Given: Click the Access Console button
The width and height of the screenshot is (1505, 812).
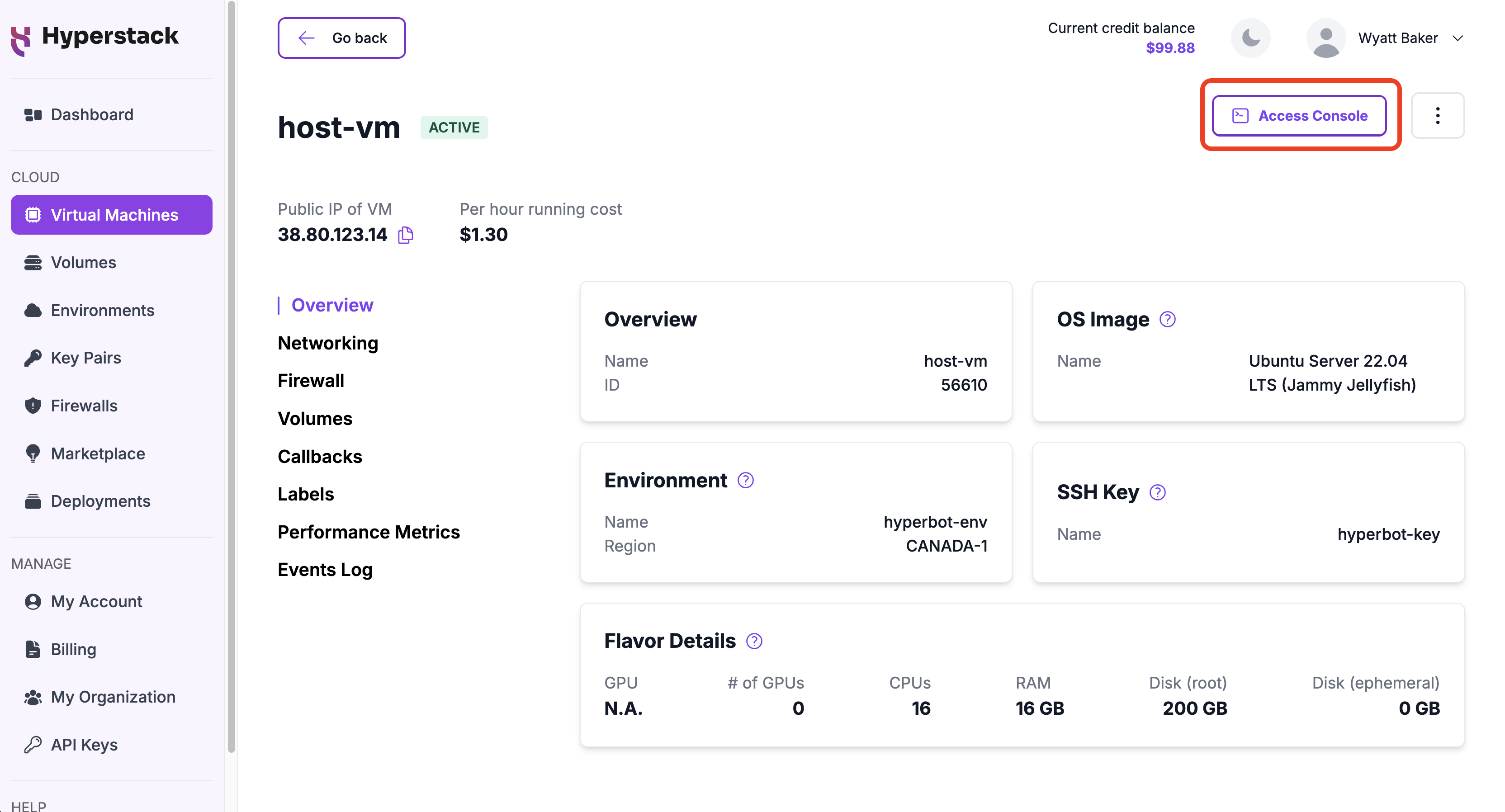Looking at the screenshot, I should pos(1299,116).
